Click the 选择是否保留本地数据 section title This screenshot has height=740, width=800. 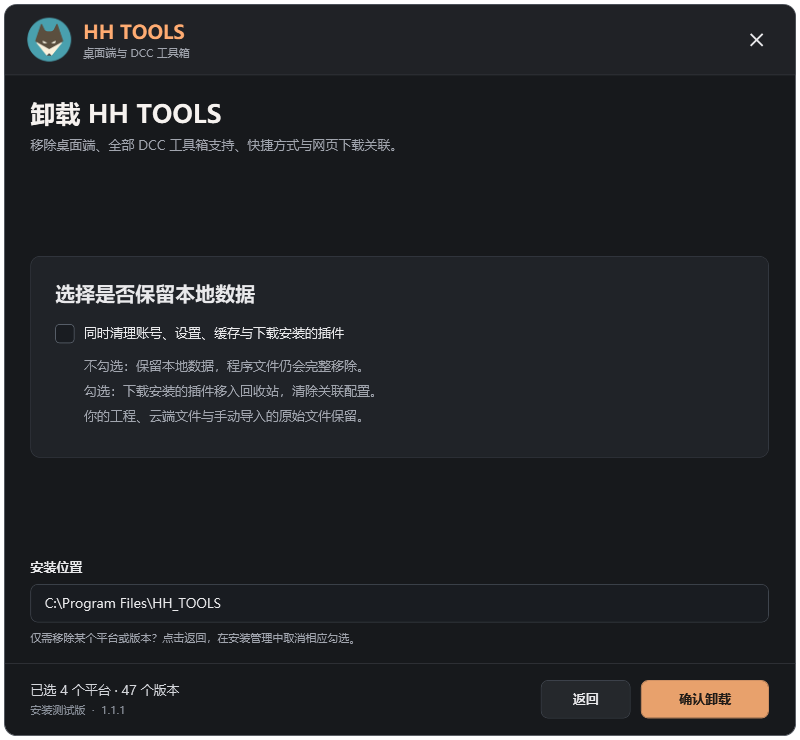pyautogui.click(x=155, y=294)
